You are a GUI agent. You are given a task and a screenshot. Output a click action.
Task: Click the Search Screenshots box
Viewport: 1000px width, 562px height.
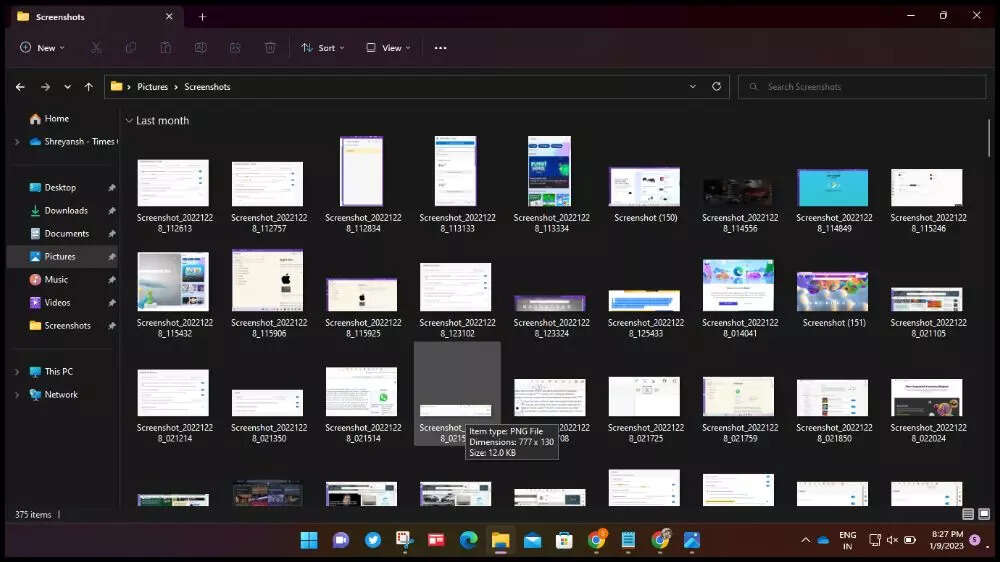(860, 87)
